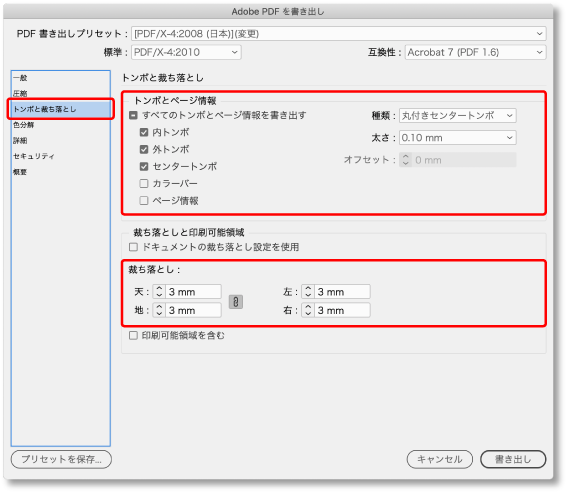Open the PDF 書き出しプリセット dropdown

pos(338,34)
